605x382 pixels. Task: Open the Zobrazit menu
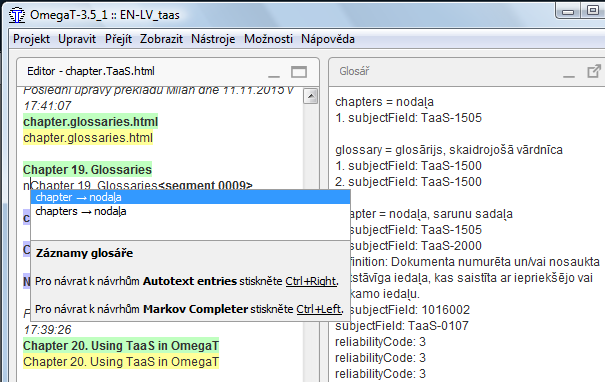(161, 39)
